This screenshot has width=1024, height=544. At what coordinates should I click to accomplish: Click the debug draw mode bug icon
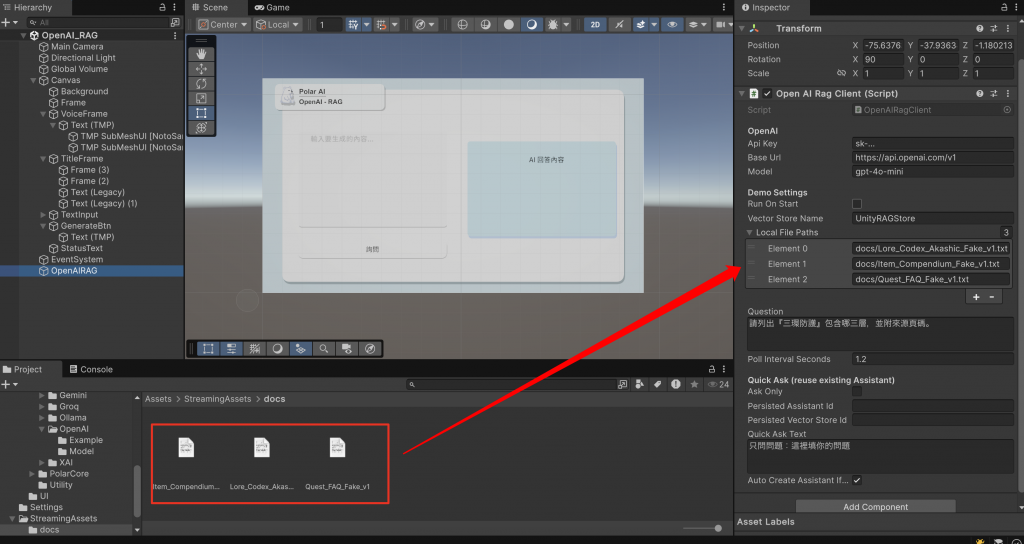[553, 25]
